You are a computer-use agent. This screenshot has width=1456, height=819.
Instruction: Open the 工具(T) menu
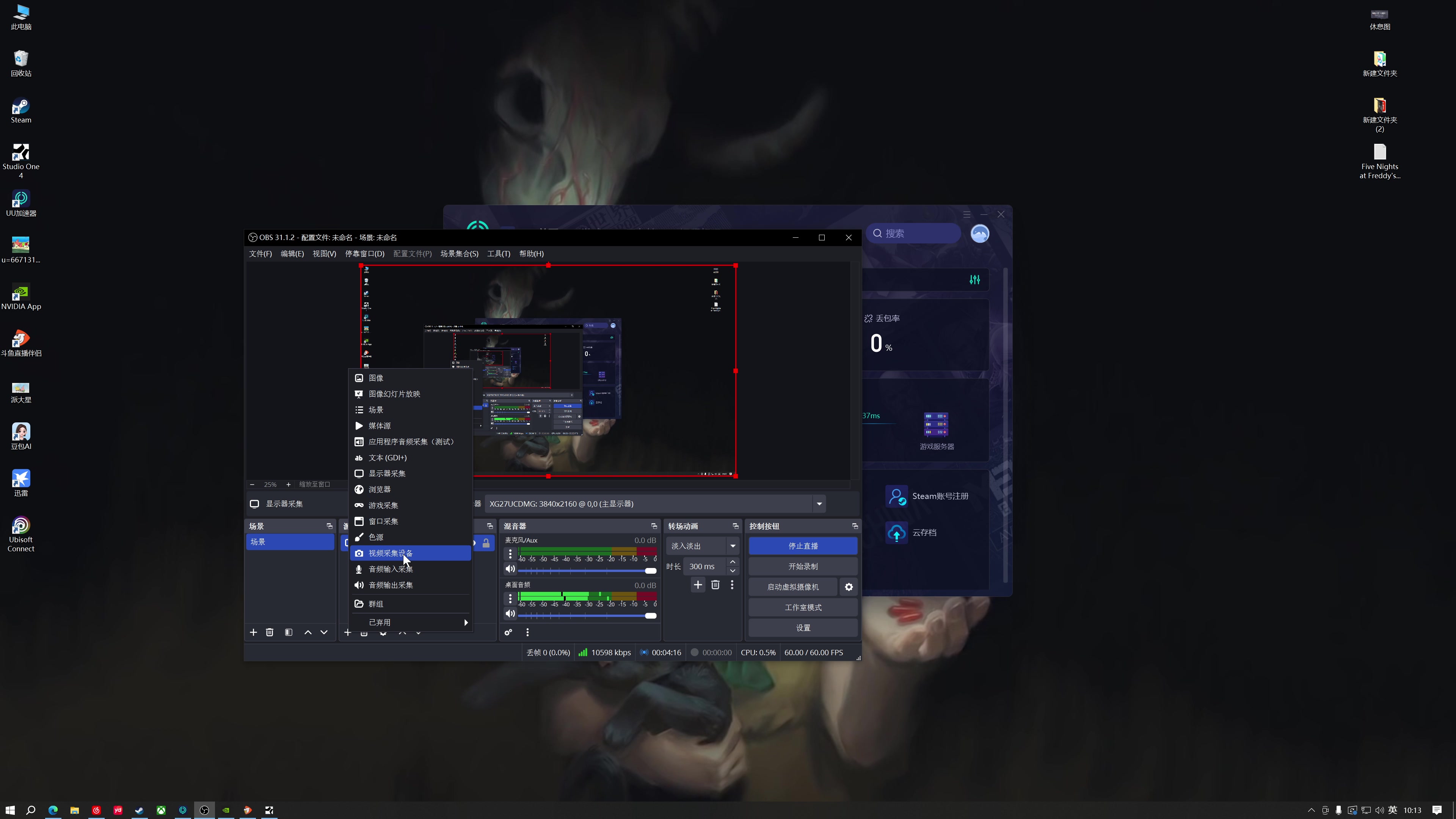tap(499, 254)
